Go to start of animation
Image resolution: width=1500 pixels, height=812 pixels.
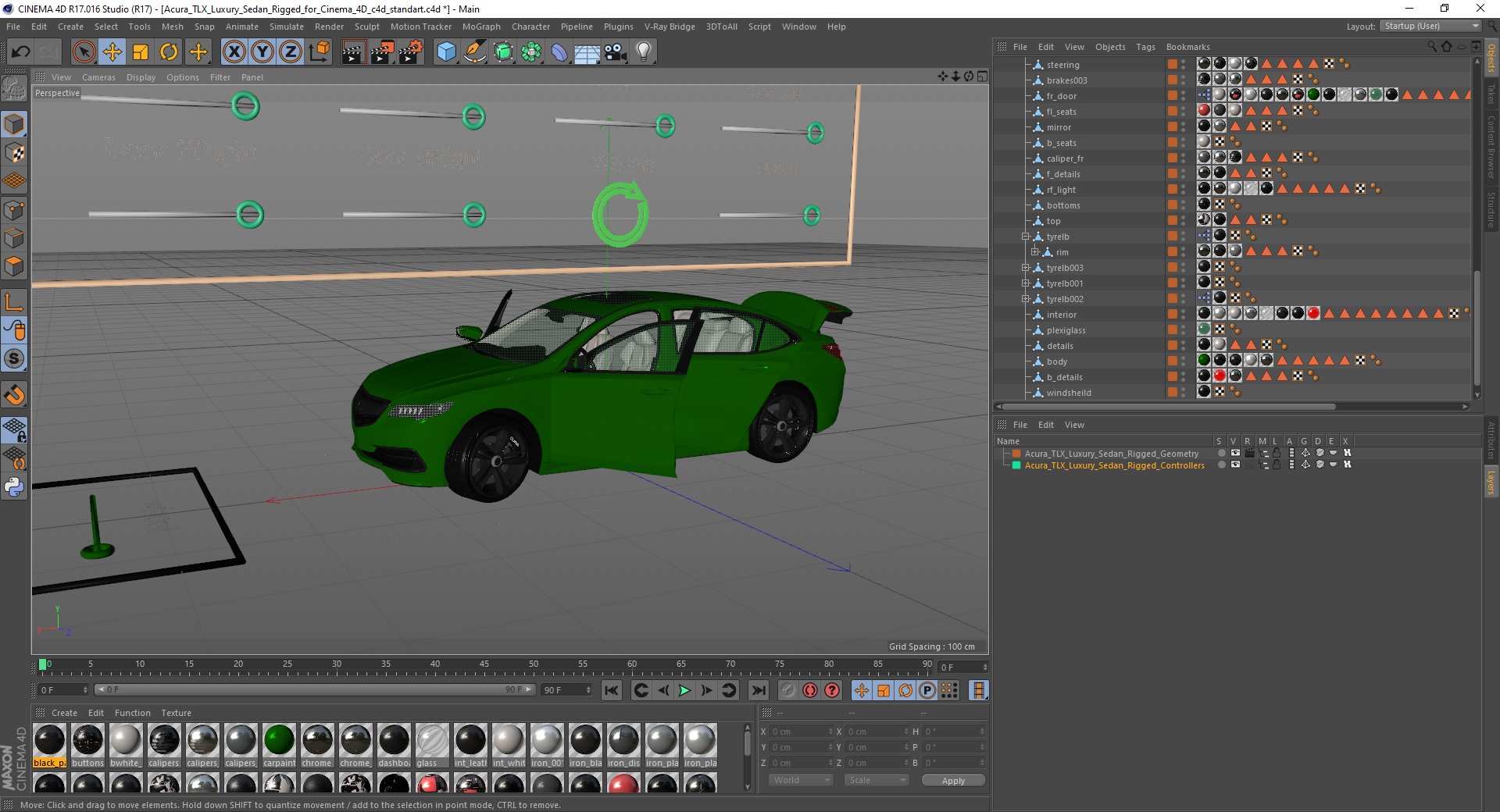click(612, 690)
